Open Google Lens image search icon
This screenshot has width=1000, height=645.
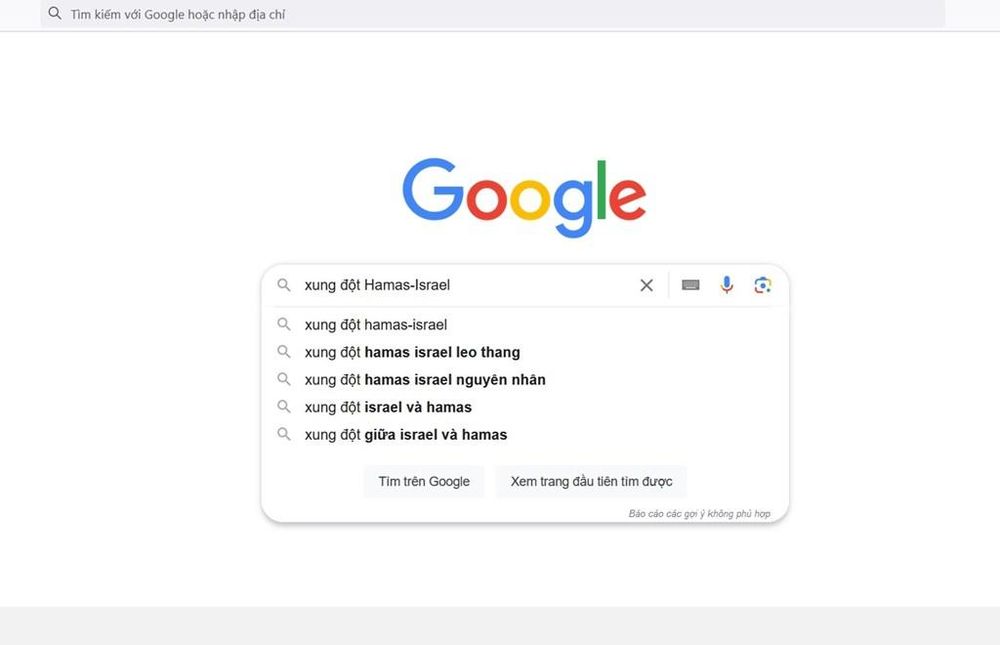tap(763, 285)
